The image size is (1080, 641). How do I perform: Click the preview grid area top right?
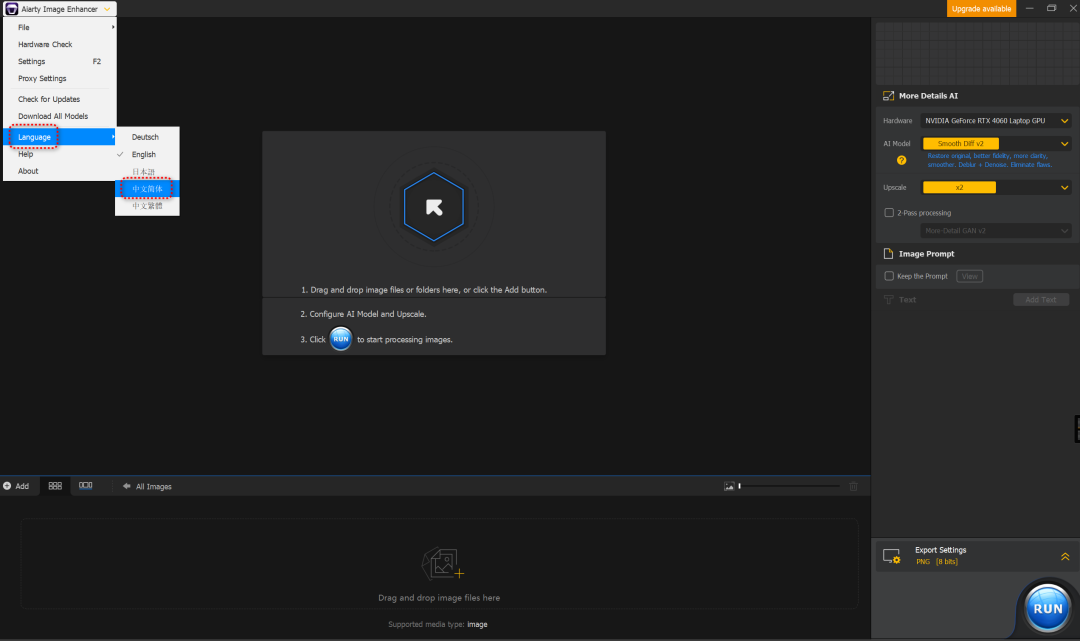975,52
